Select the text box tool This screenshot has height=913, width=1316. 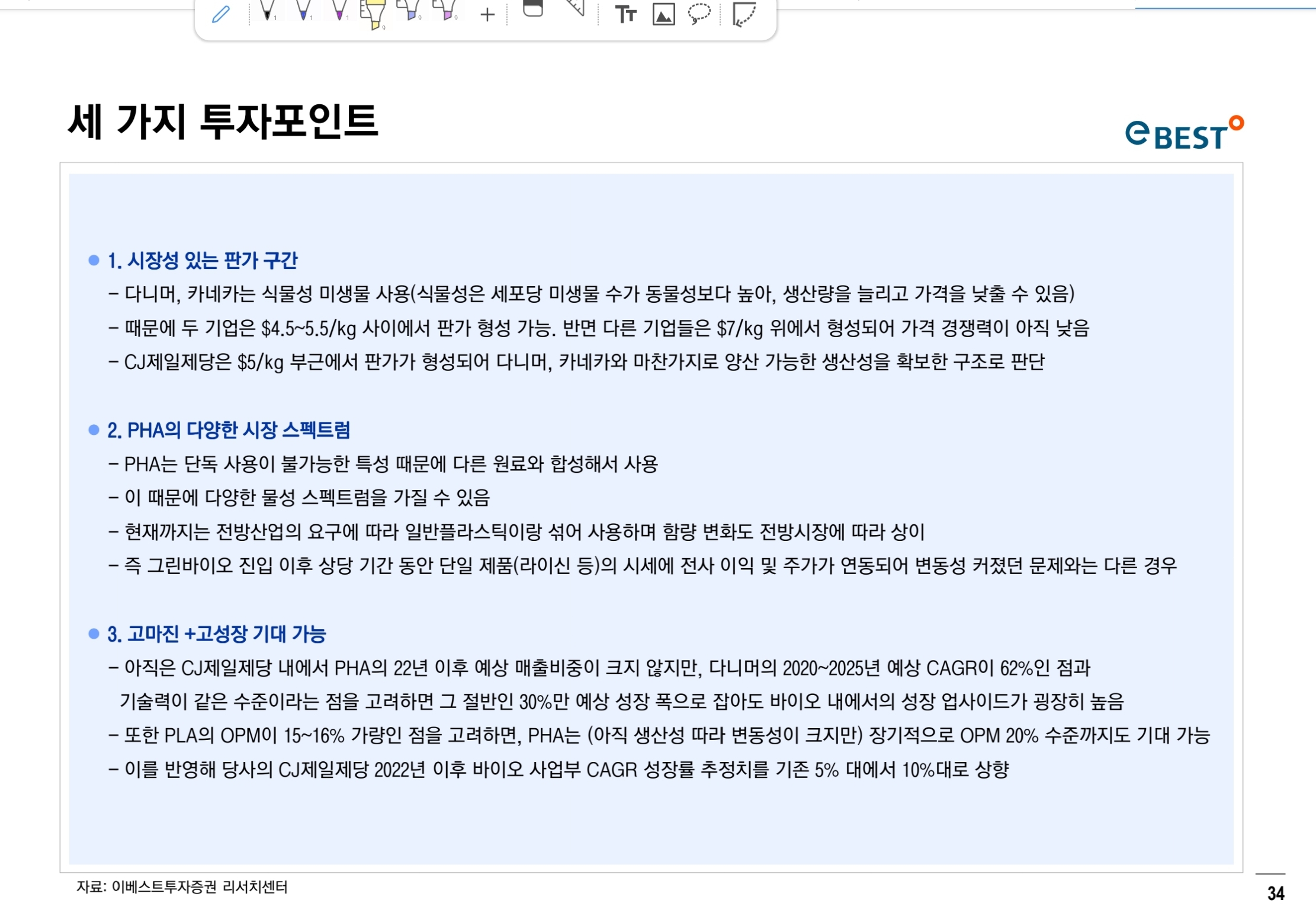click(625, 14)
